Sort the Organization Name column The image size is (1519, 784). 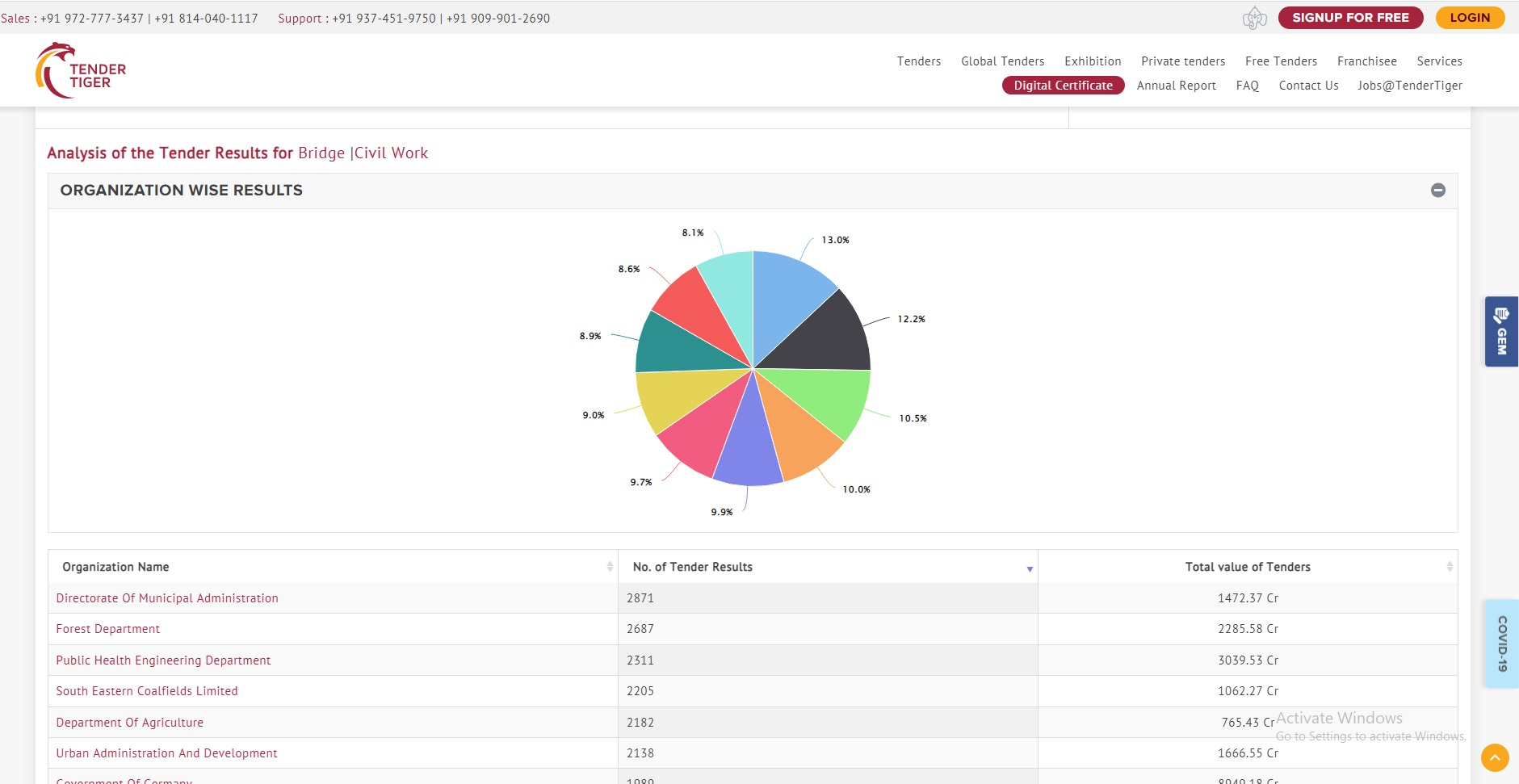pos(608,567)
